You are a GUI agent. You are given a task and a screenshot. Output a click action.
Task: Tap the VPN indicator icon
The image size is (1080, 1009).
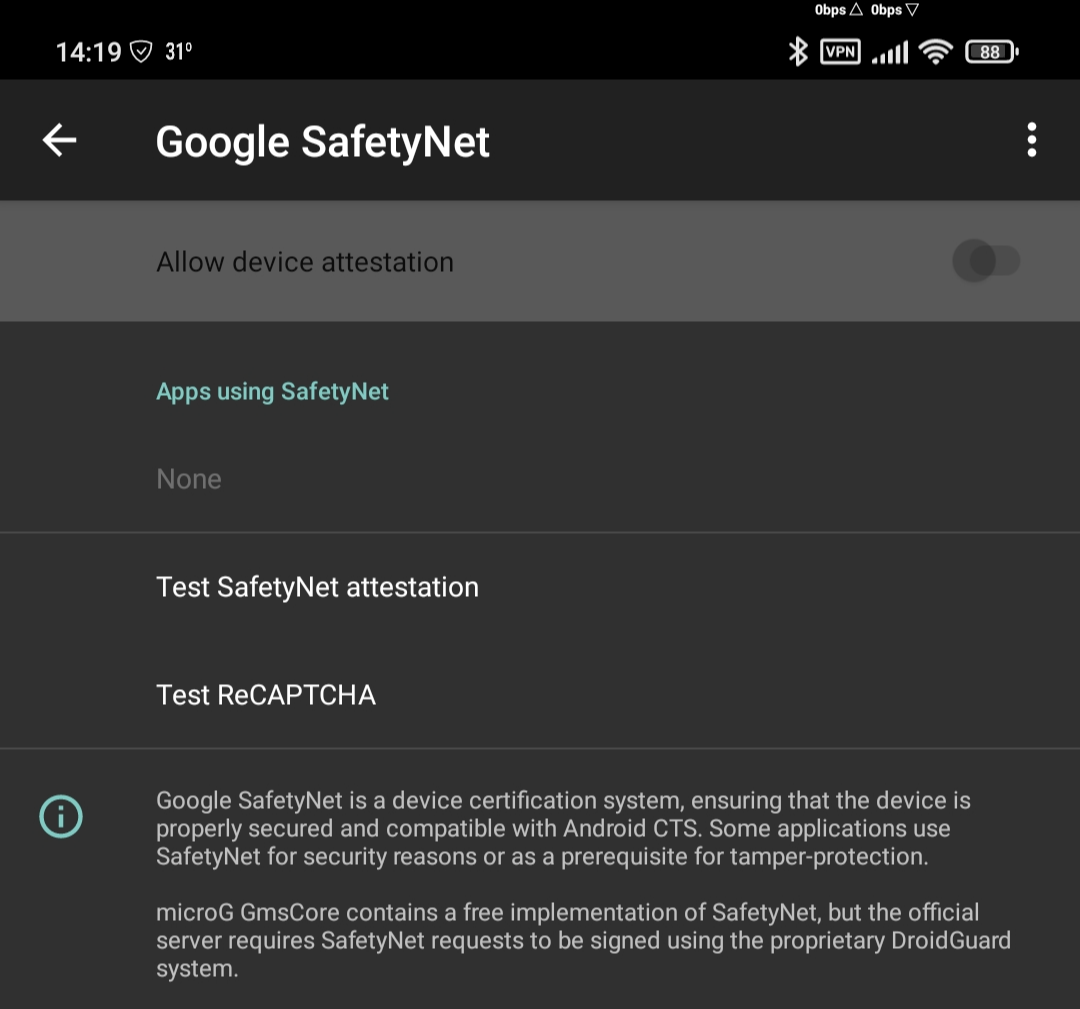840,52
